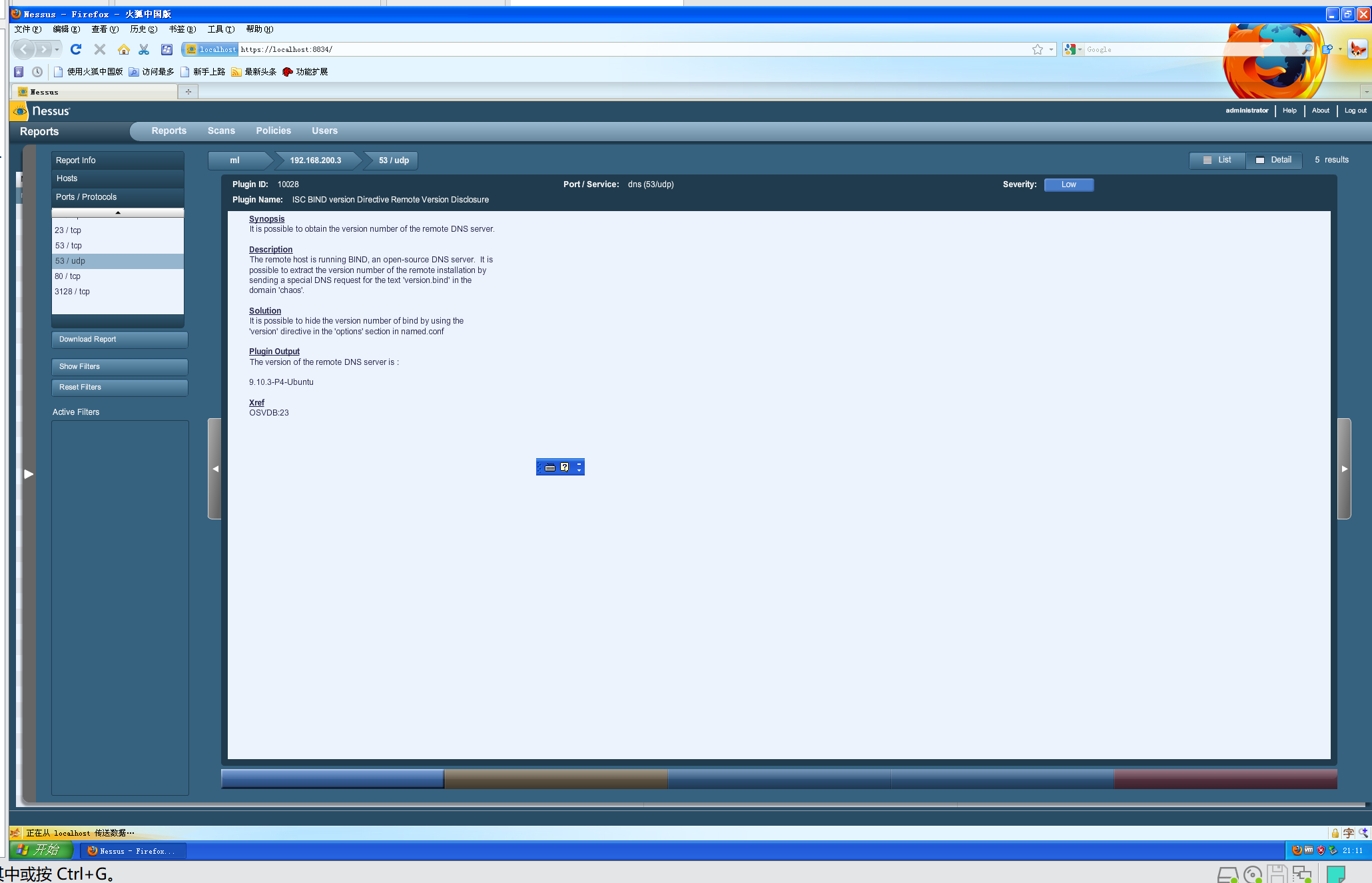The height and width of the screenshot is (883, 1372).
Task: Open the 使用火狐中国版 bookmark
Action: 89,72
